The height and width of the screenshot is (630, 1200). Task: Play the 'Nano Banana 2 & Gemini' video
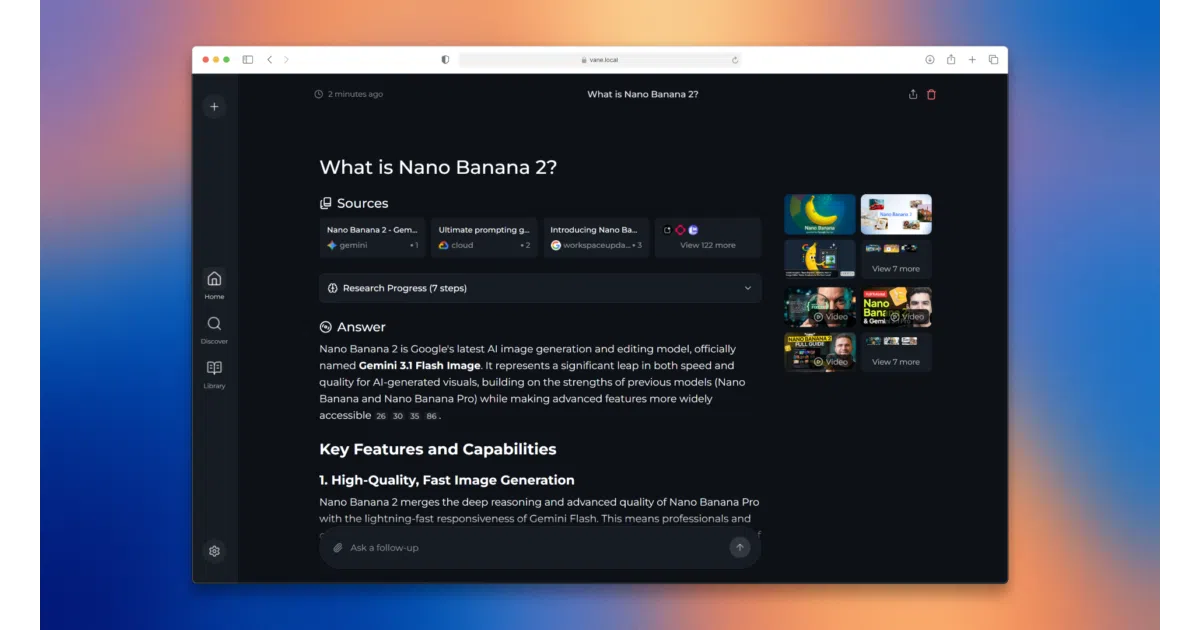click(896, 308)
